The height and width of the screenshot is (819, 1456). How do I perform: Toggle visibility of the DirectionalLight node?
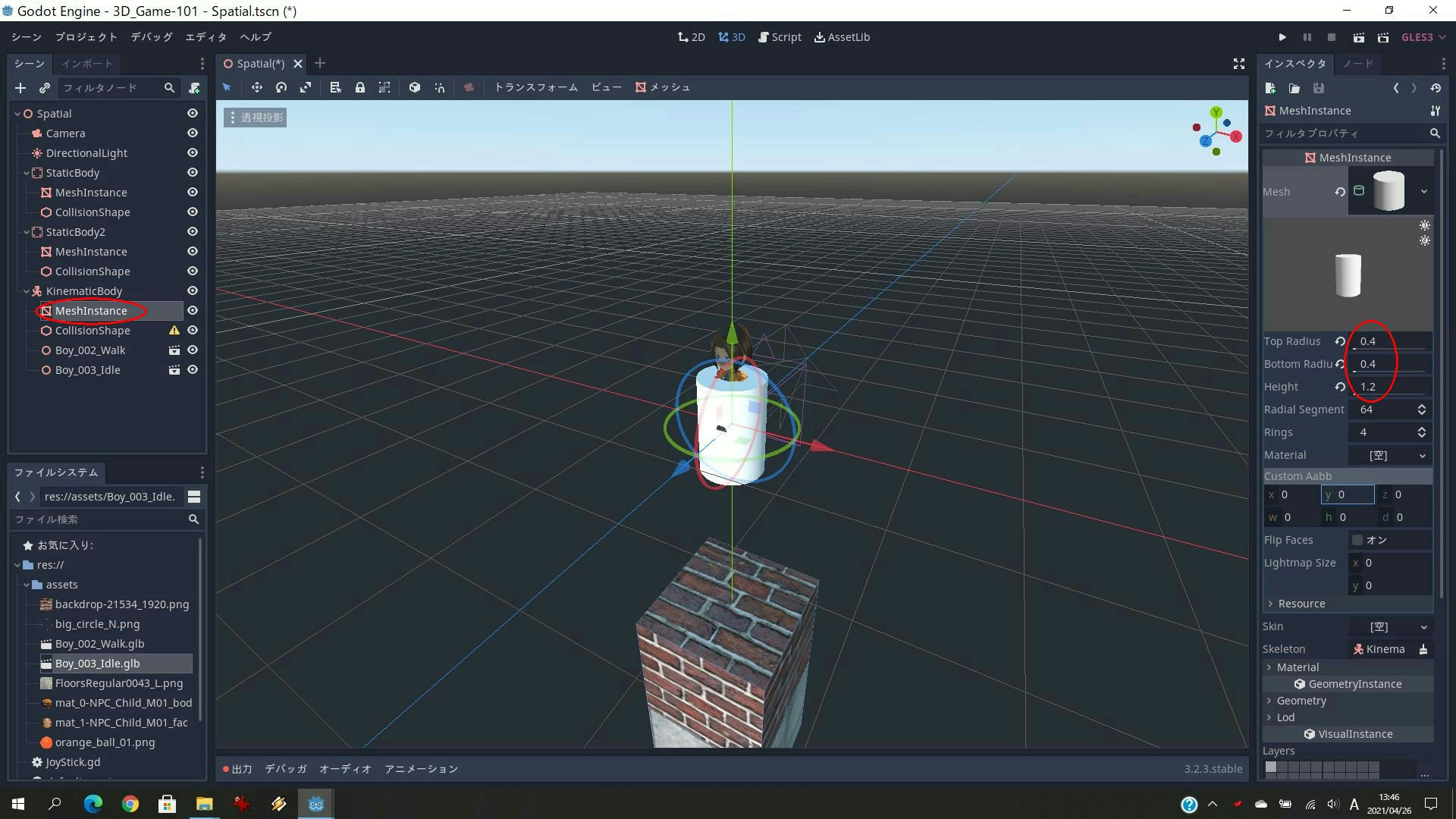(192, 152)
